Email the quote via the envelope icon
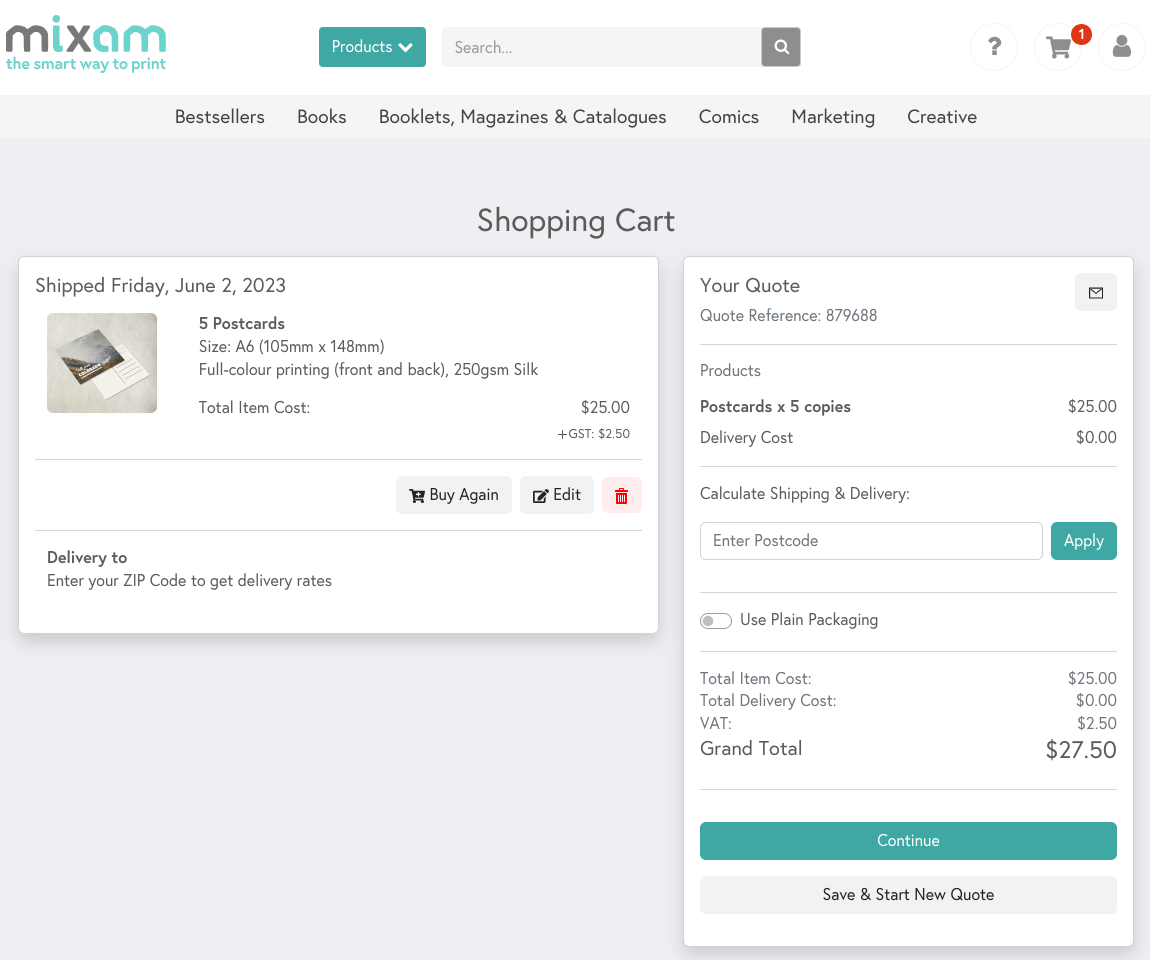Screen dimensions: 1150x960 (1096, 292)
